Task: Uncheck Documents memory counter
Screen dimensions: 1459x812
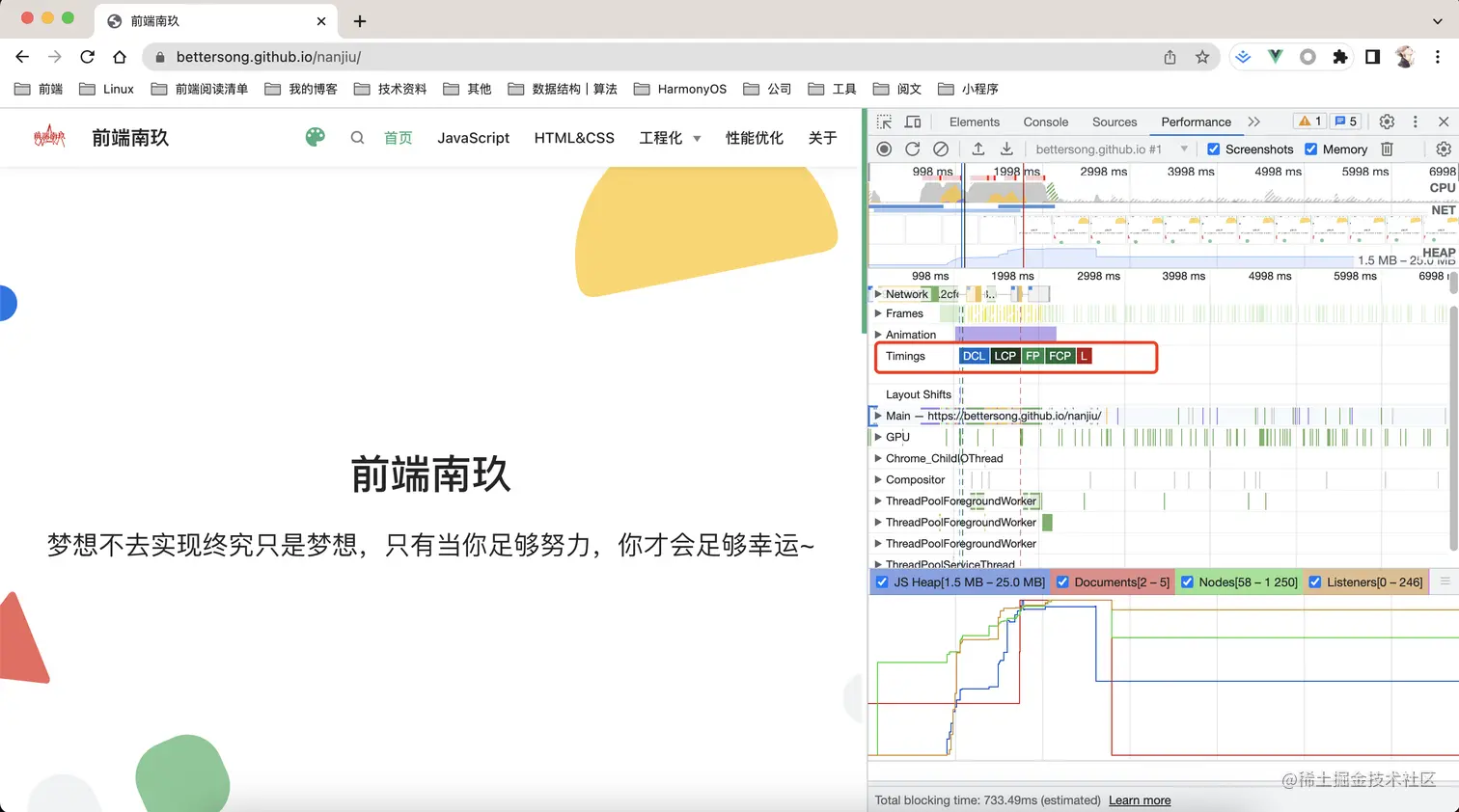Action: pos(1062,582)
